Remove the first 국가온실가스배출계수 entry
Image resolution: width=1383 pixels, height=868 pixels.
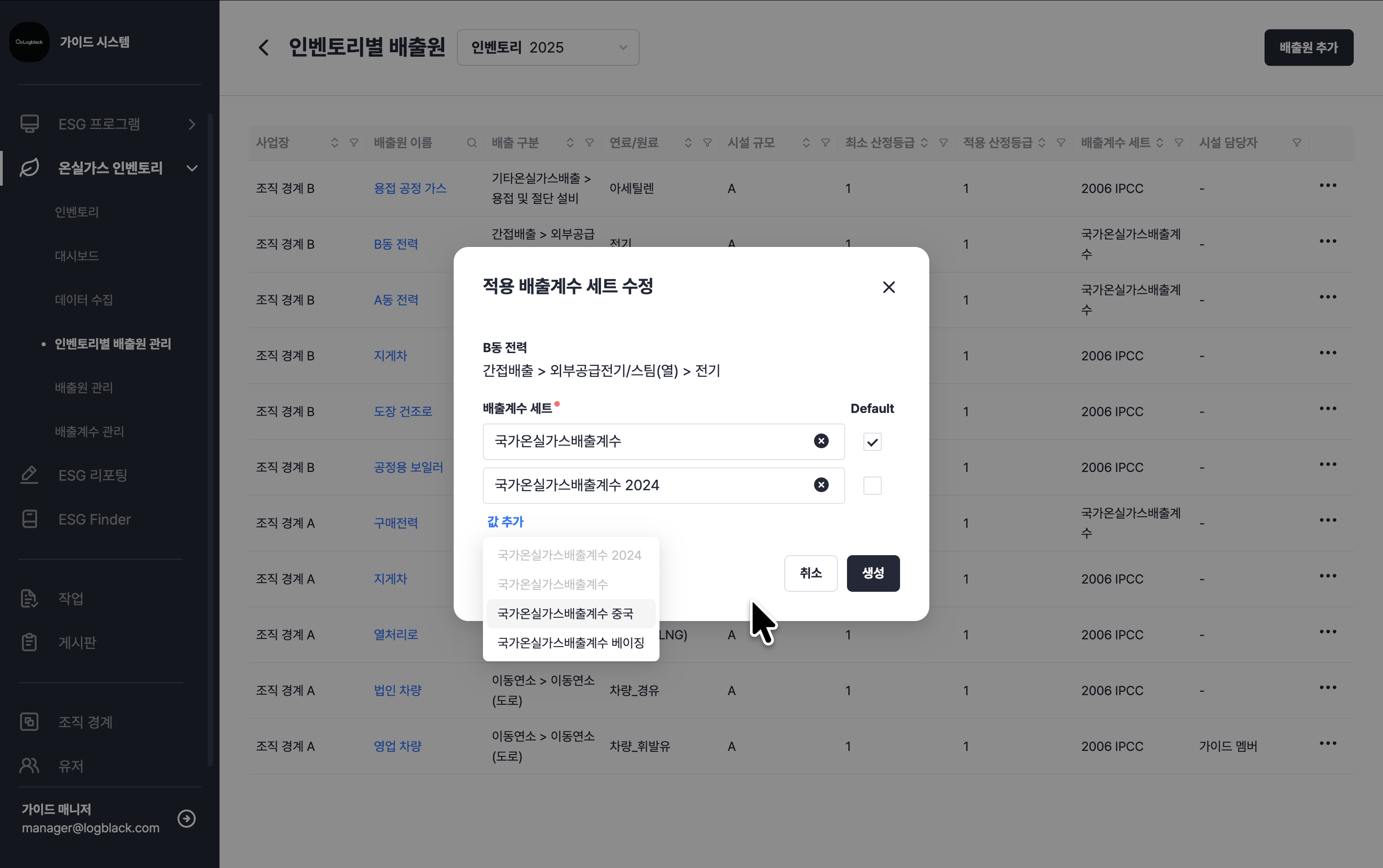pyautogui.click(x=821, y=441)
